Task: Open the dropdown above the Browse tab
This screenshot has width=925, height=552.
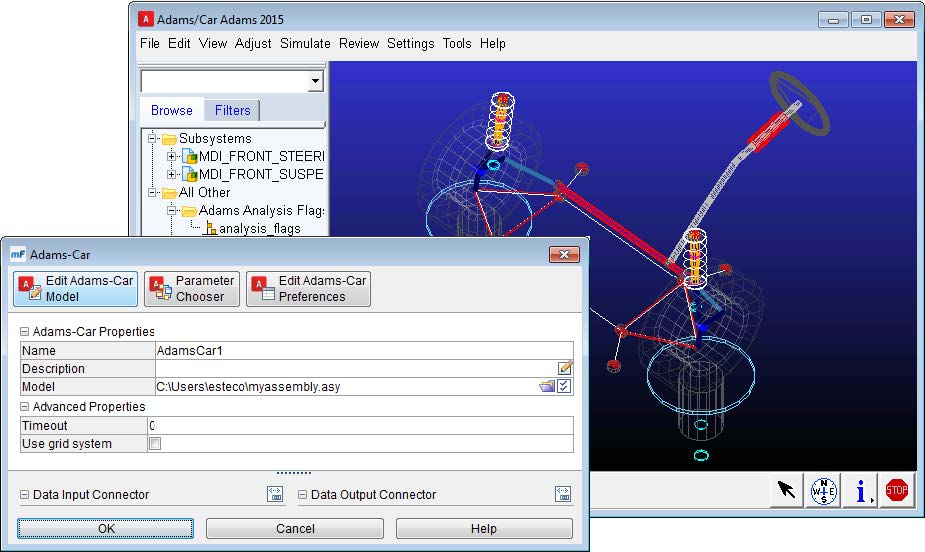Action: [316, 81]
